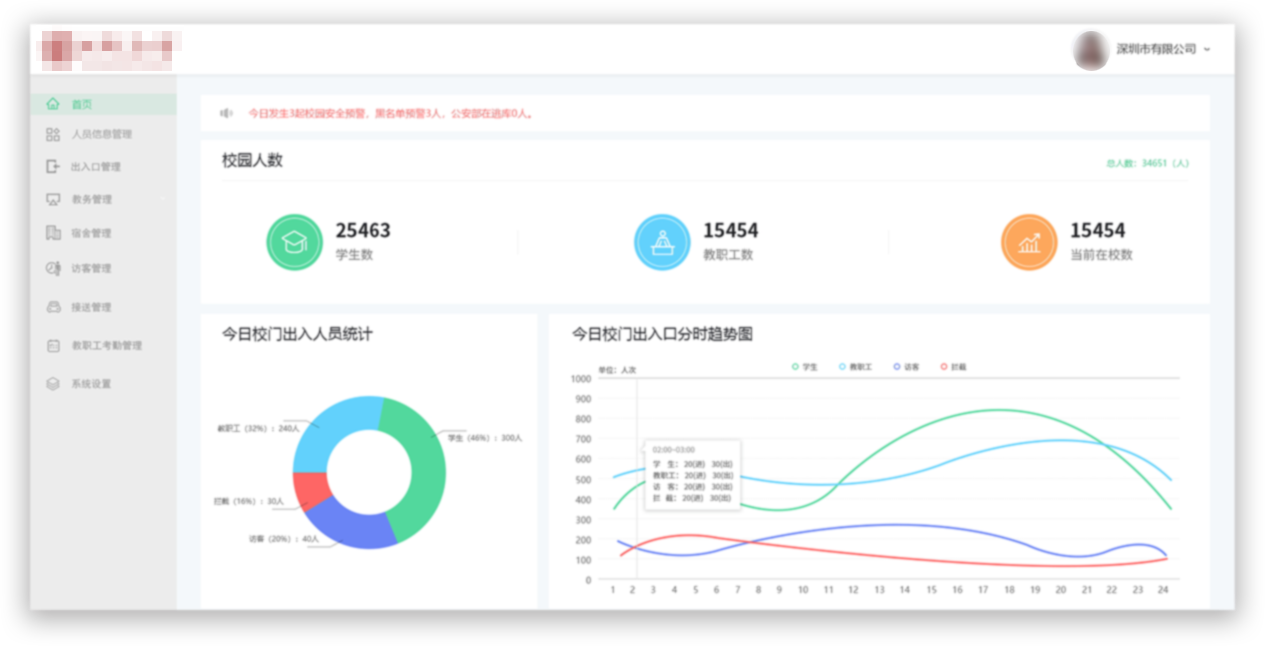1265x646 pixels.
Task: Click the green graduation cap student icon
Action: click(294, 242)
